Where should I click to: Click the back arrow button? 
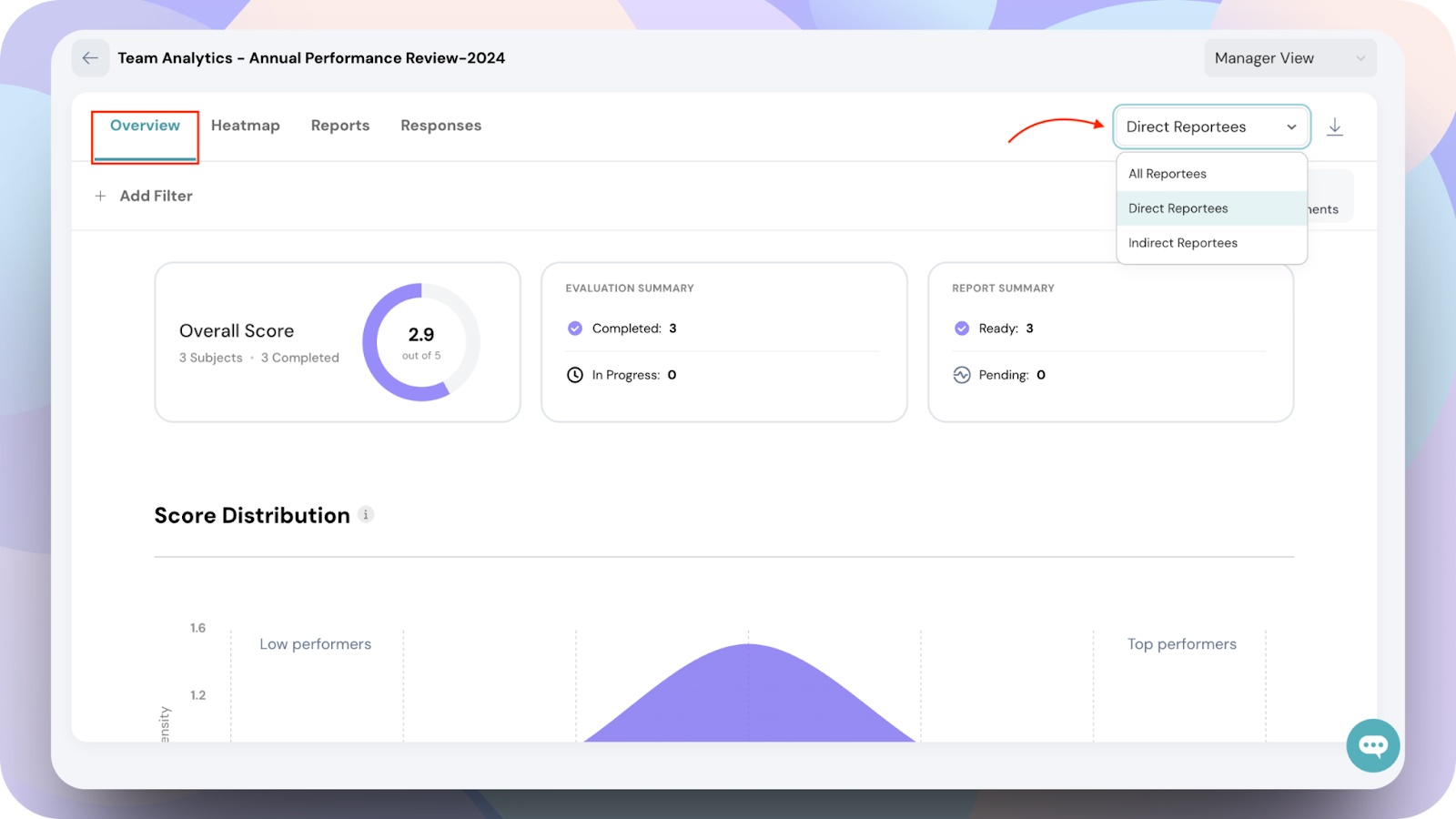(x=90, y=58)
